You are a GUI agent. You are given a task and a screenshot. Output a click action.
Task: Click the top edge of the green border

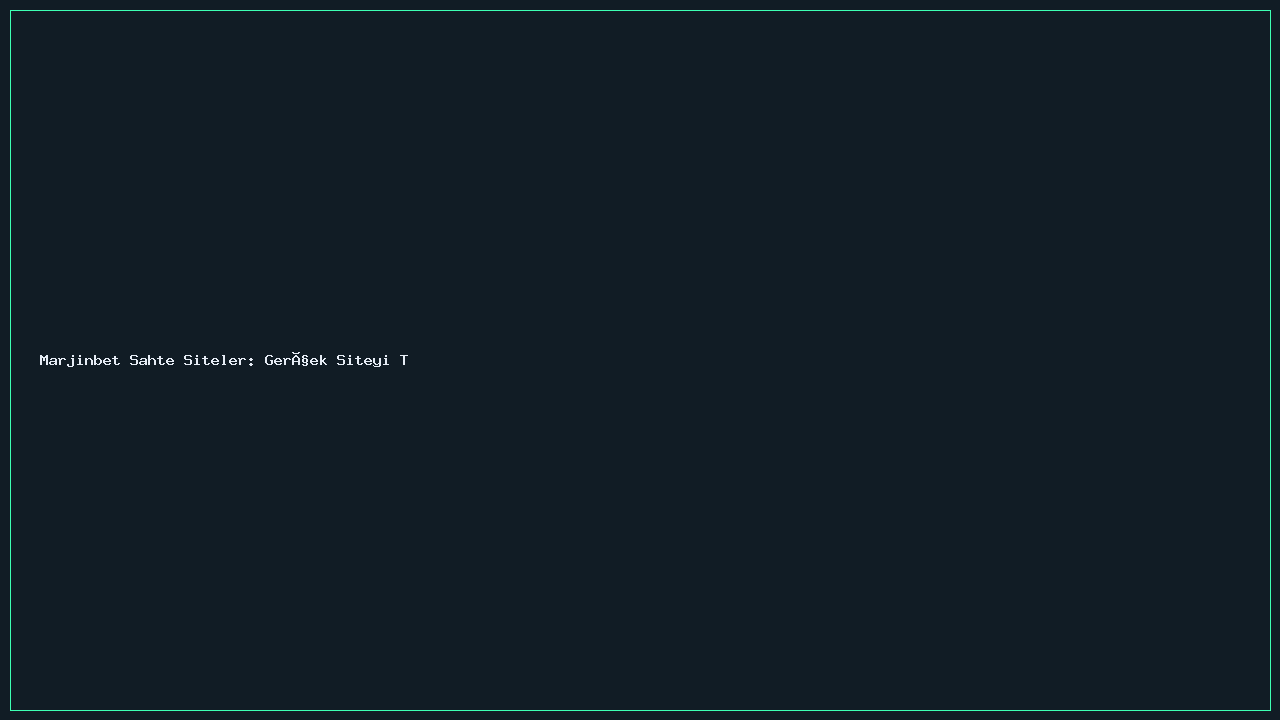(640, 11)
